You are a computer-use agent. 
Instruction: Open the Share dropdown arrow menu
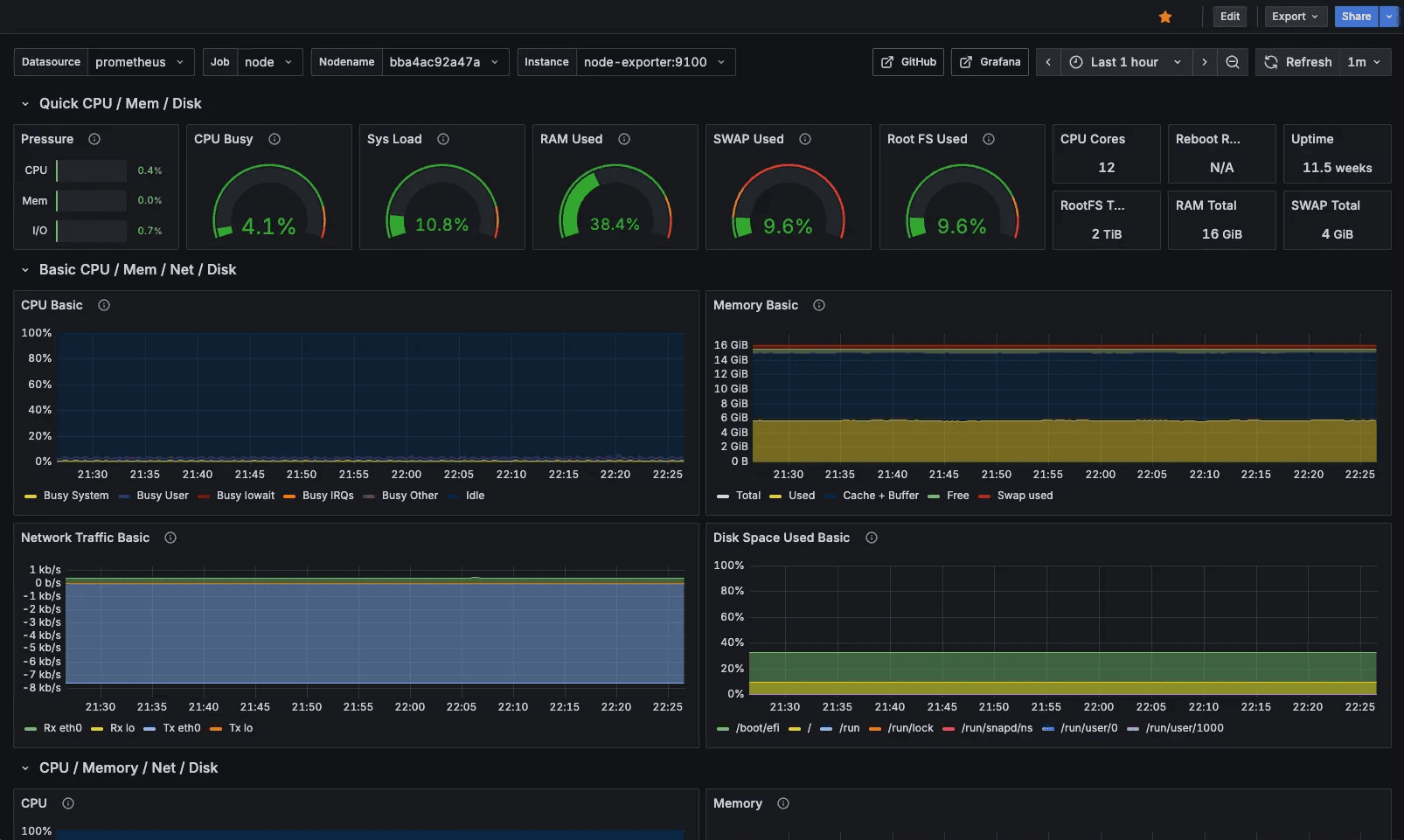tap(1389, 17)
